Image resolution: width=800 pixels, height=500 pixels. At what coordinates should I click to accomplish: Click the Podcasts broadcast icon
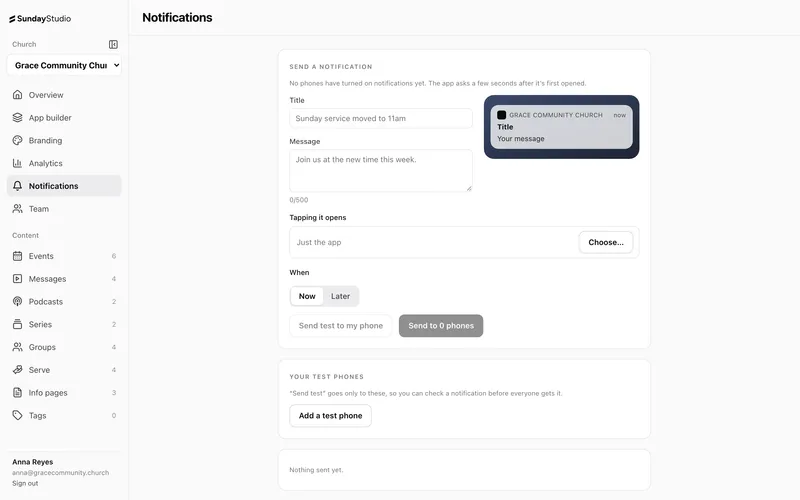pyautogui.click(x=17, y=302)
